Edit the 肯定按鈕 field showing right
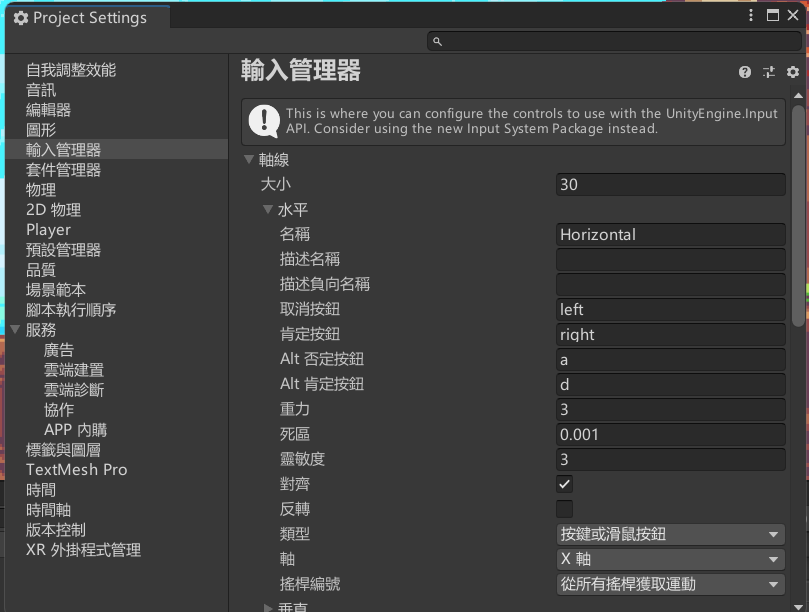Image resolution: width=809 pixels, height=612 pixels. (671, 334)
